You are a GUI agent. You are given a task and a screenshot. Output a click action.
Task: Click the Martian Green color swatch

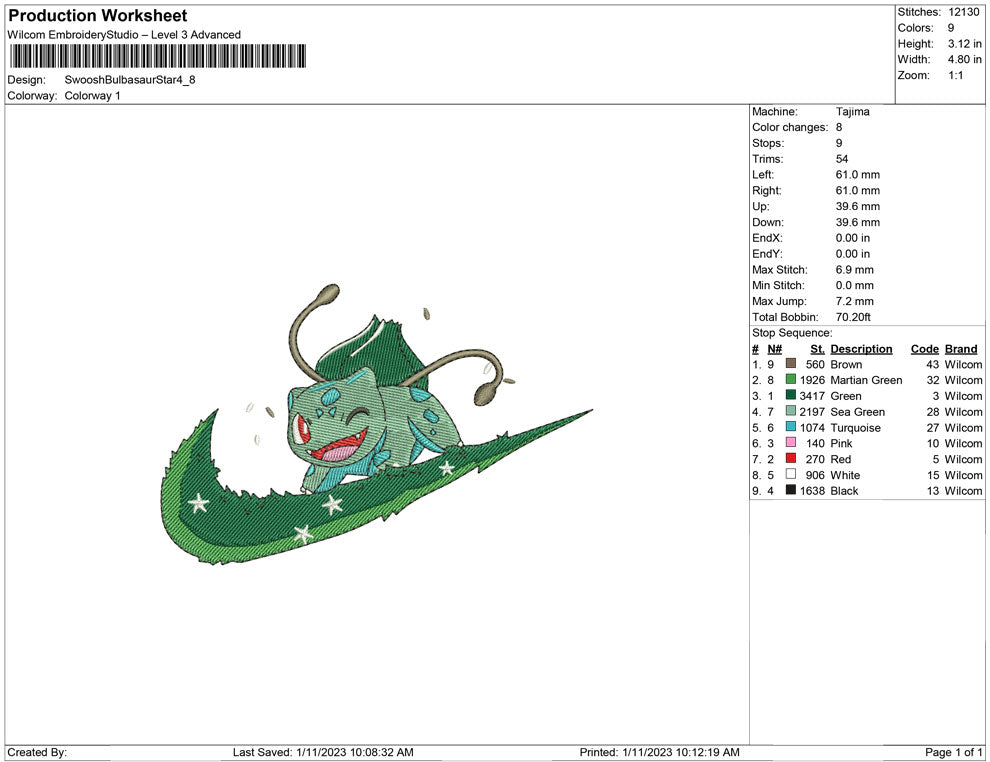(x=790, y=379)
